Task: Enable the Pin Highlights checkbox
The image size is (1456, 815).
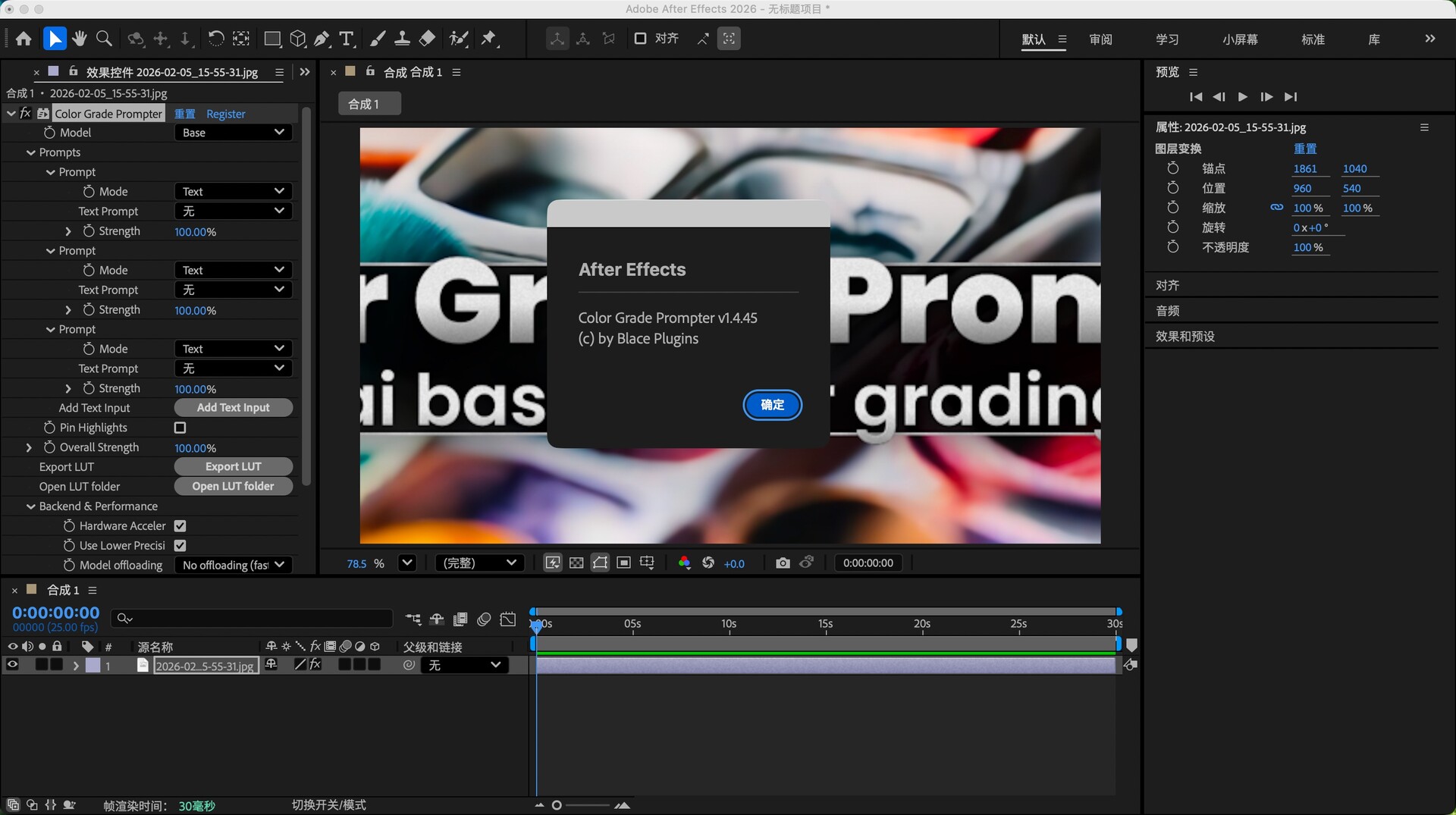Action: [x=180, y=428]
